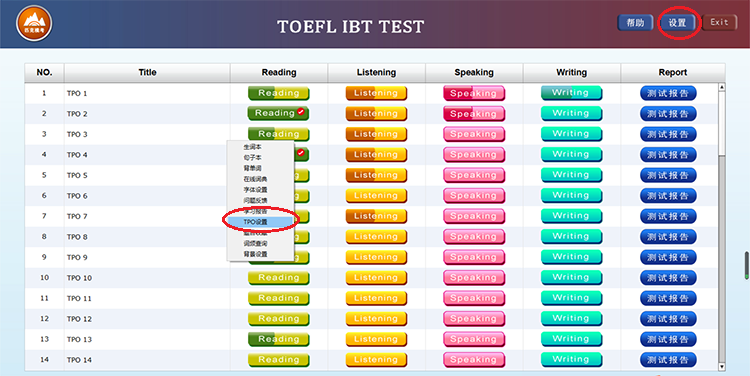The image size is (750, 376).
Task: View the 测试报告 for TPO 1
Action: 668,93
